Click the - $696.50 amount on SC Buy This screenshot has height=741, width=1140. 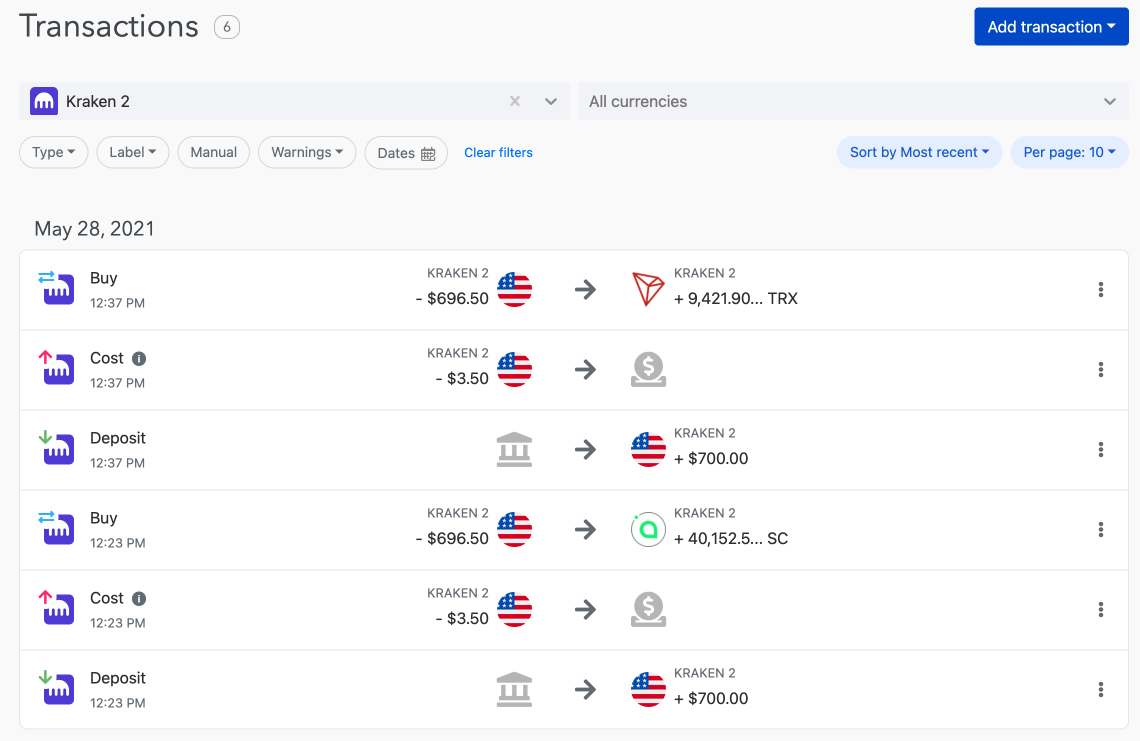(452, 539)
